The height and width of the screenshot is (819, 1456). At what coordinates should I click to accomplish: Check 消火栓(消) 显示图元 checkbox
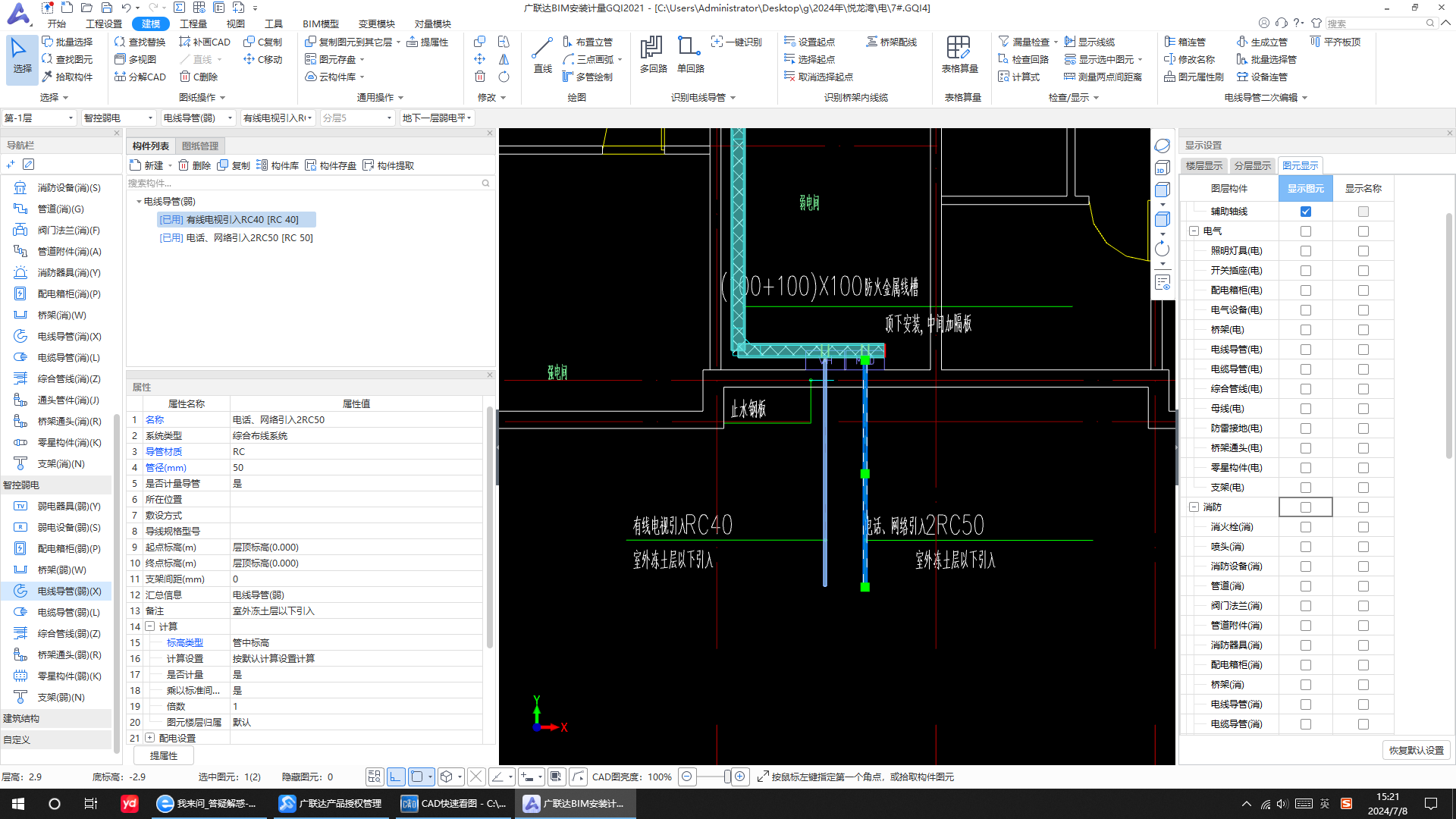(x=1305, y=527)
